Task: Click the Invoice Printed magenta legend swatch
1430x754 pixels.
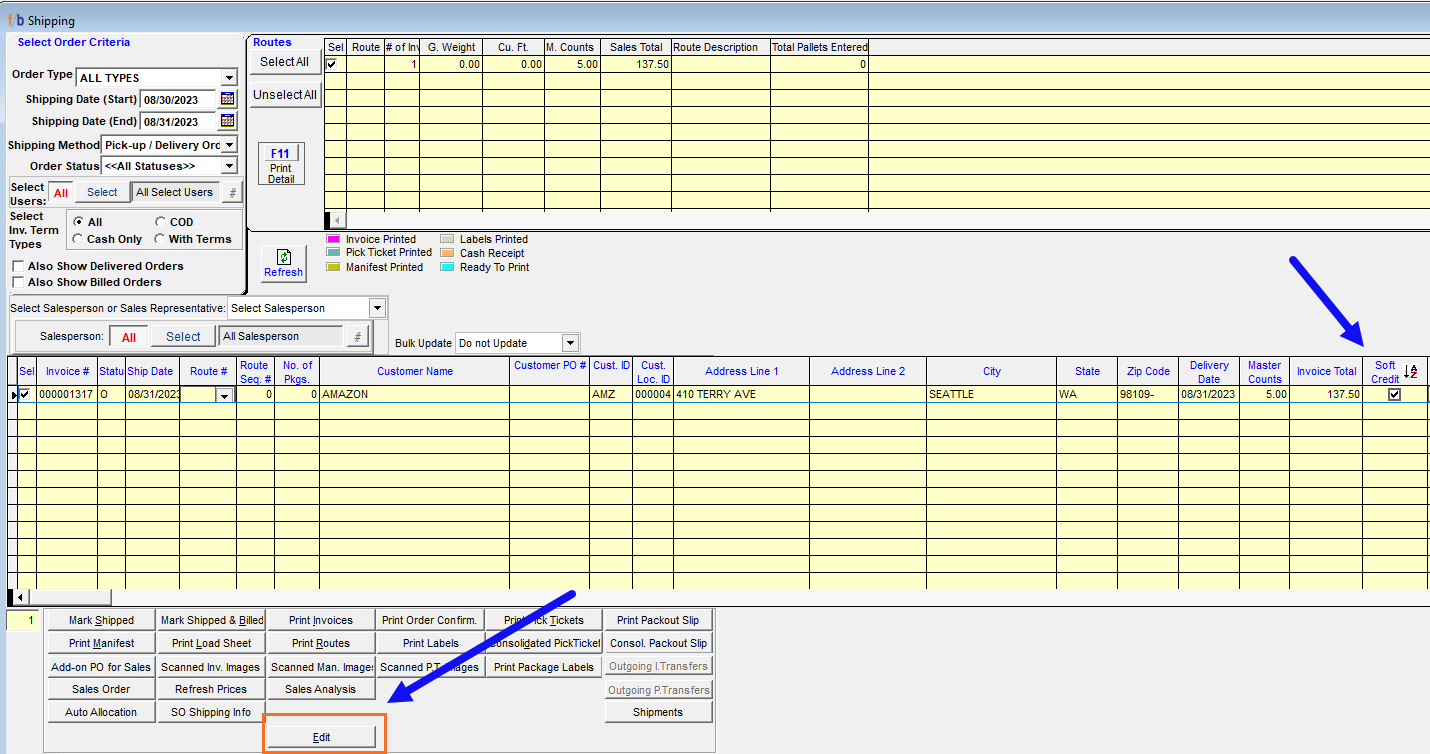Action: (x=333, y=240)
